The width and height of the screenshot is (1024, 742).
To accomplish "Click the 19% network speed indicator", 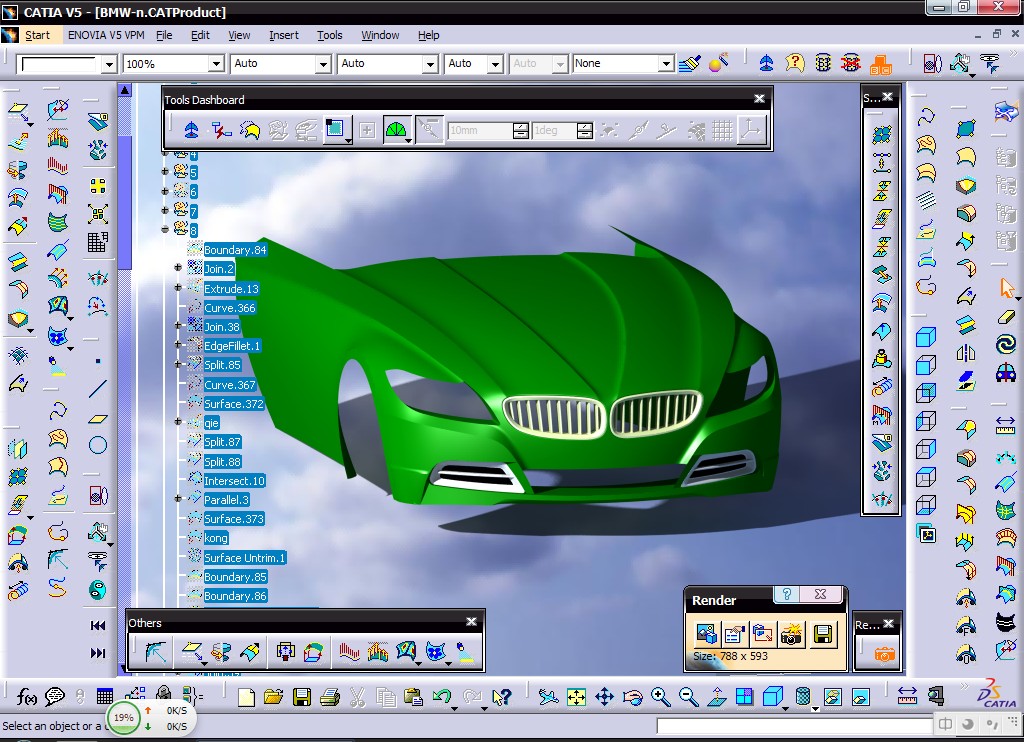I will click(123, 717).
